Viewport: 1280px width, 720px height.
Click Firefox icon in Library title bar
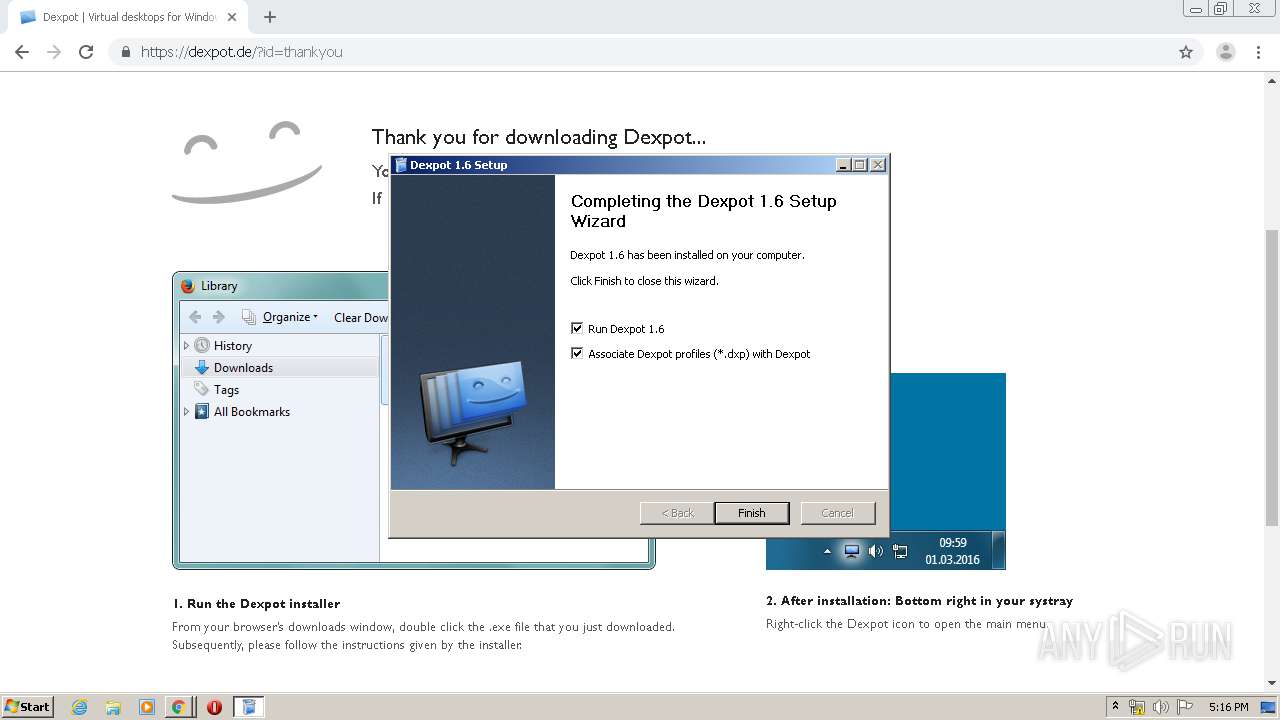click(x=188, y=286)
